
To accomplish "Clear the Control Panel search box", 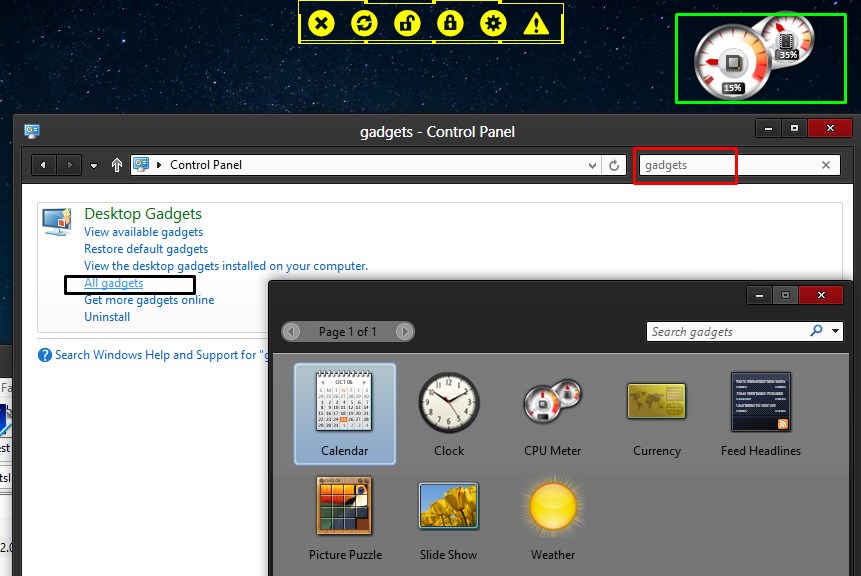I will click(826, 165).
